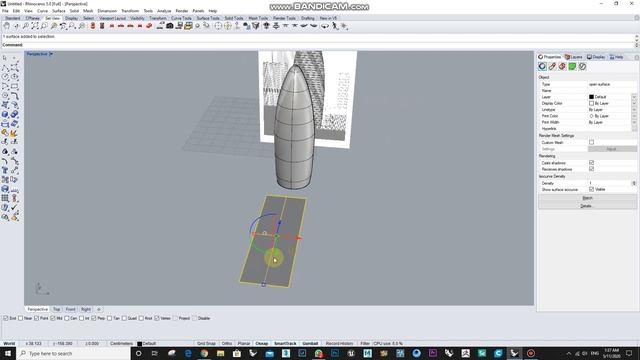640x360 pixels.
Task: Toggle Gumball in the status bar
Action: coord(310,344)
